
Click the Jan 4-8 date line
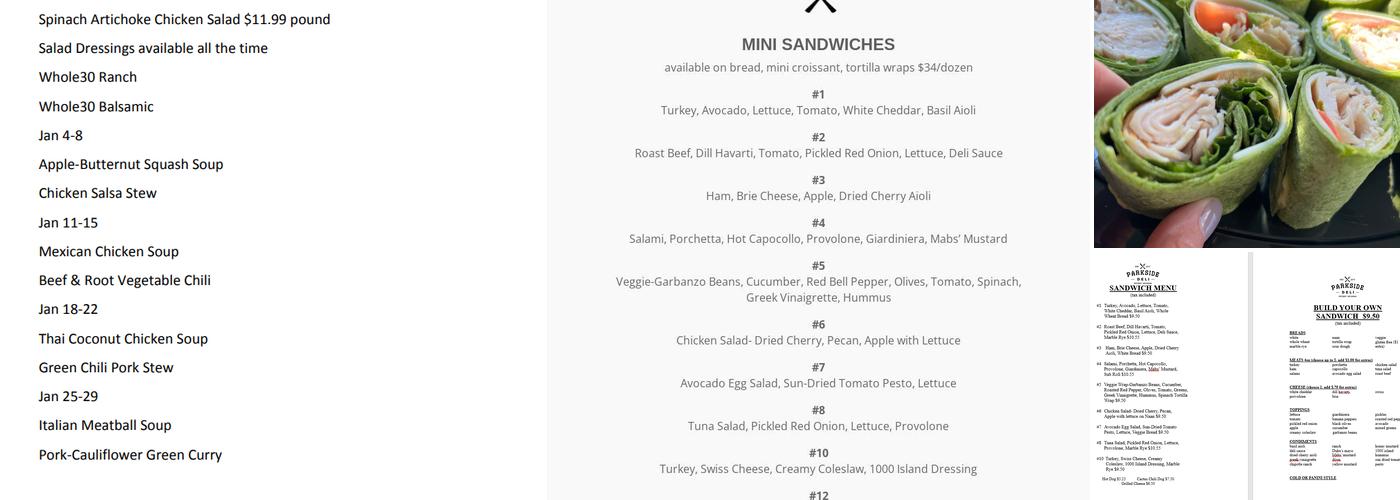[x=61, y=135]
